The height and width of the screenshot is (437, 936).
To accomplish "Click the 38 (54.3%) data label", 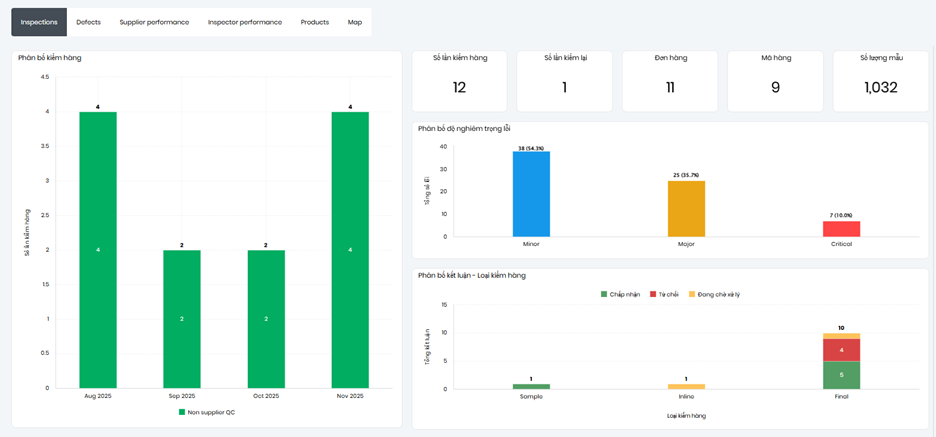I will pos(531,148).
